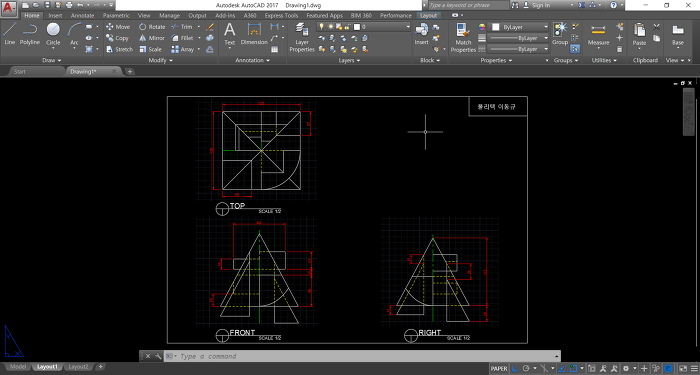Insert a table from Annotation panel

tap(275, 50)
